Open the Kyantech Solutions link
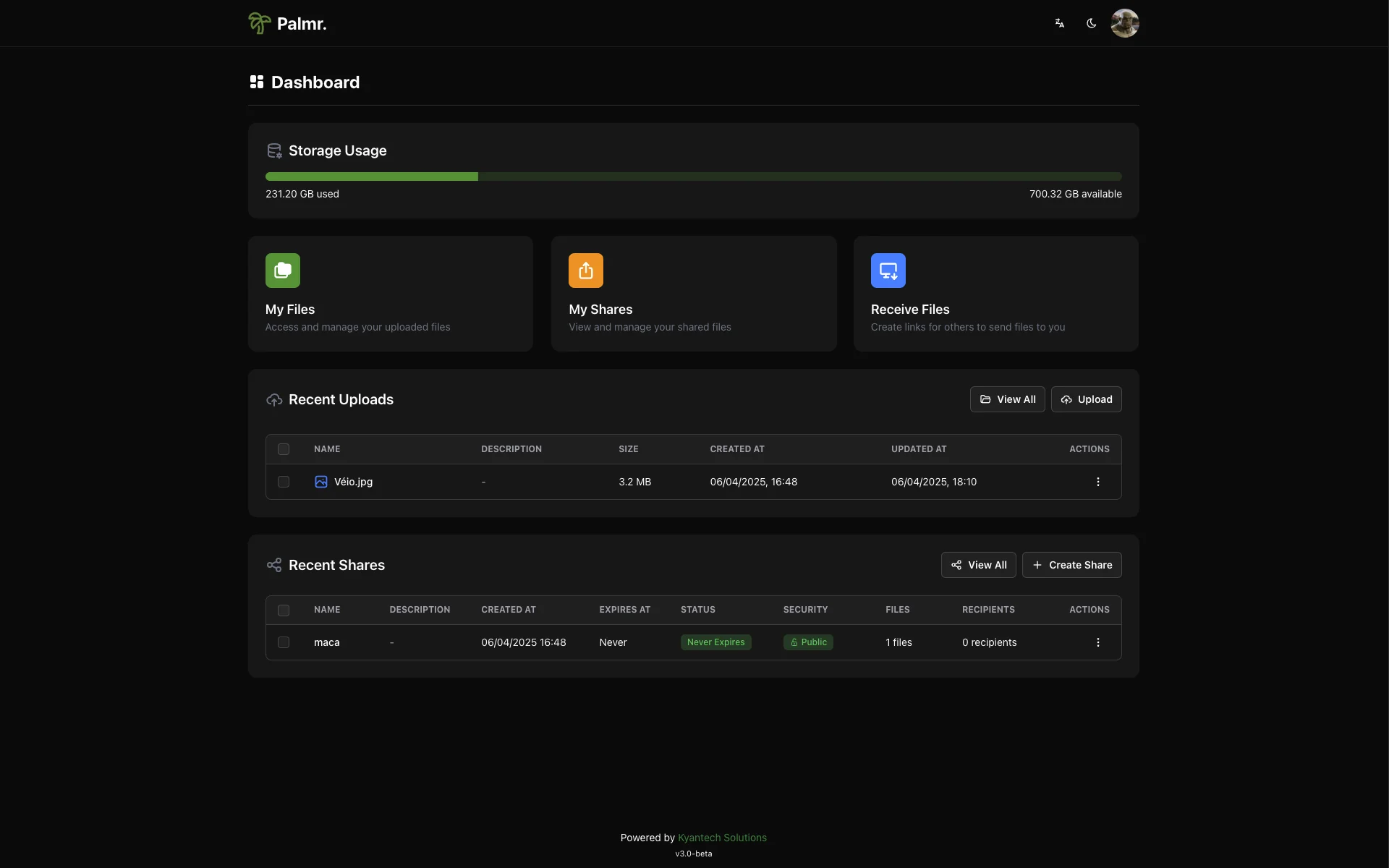Viewport: 1389px width, 868px height. coord(722,838)
